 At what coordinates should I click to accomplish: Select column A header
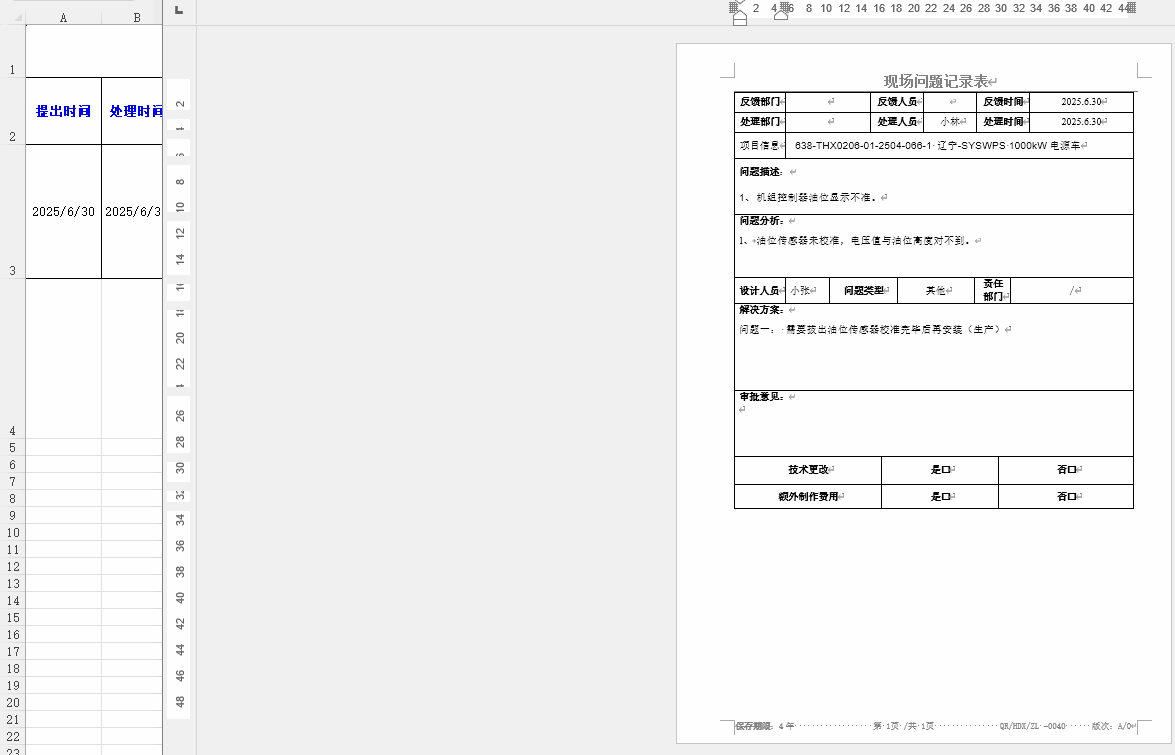[x=63, y=17]
